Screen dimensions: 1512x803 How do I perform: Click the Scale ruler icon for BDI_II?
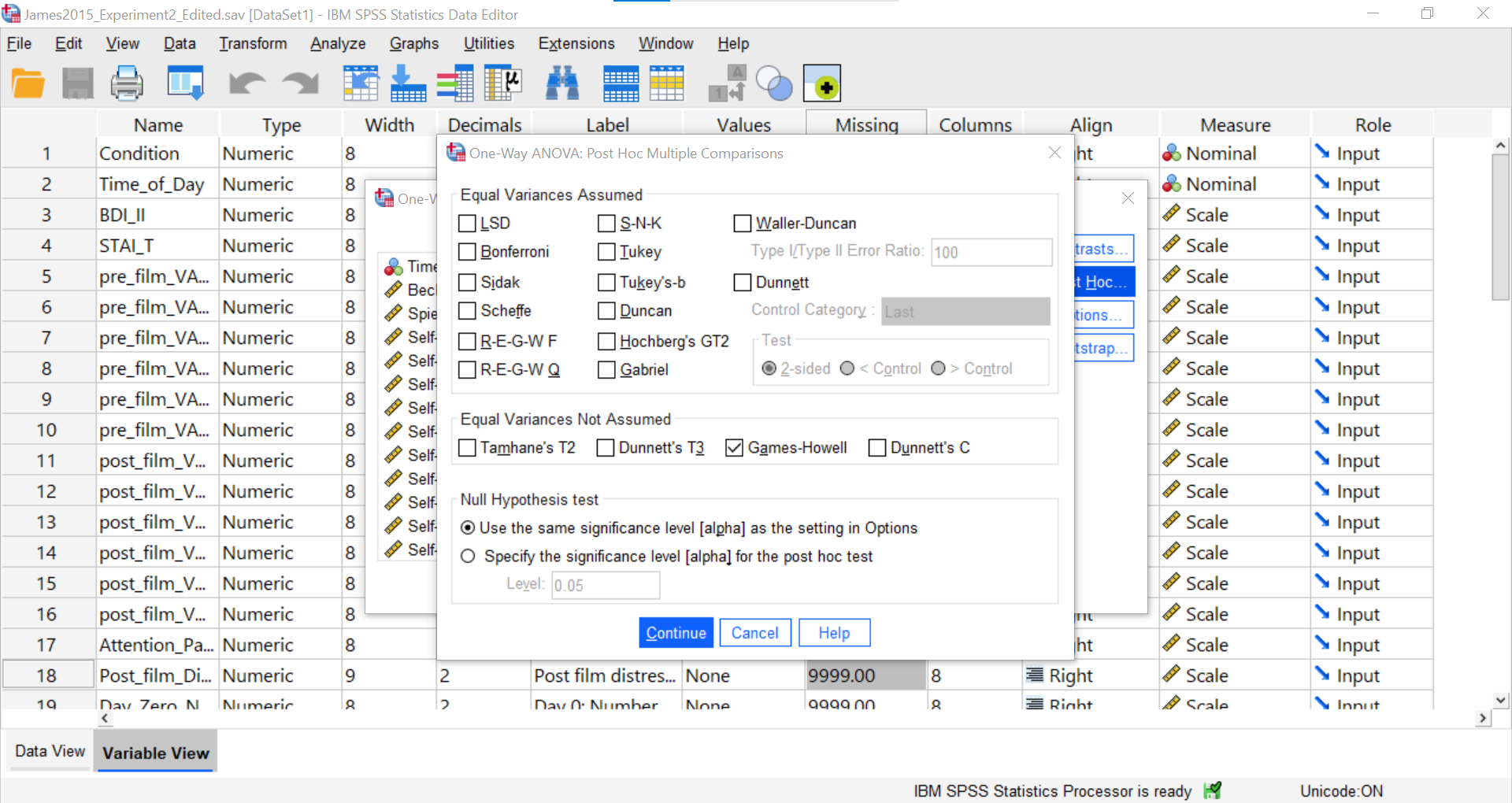(x=1172, y=215)
